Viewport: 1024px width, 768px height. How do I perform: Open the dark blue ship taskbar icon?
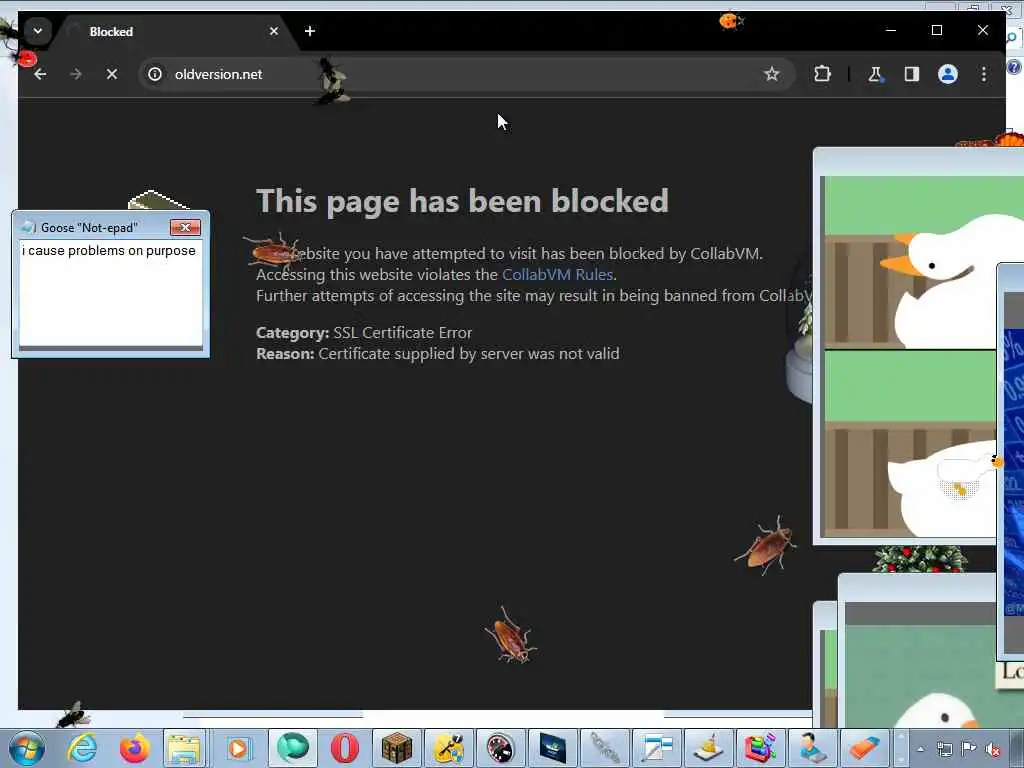coord(552,748)
